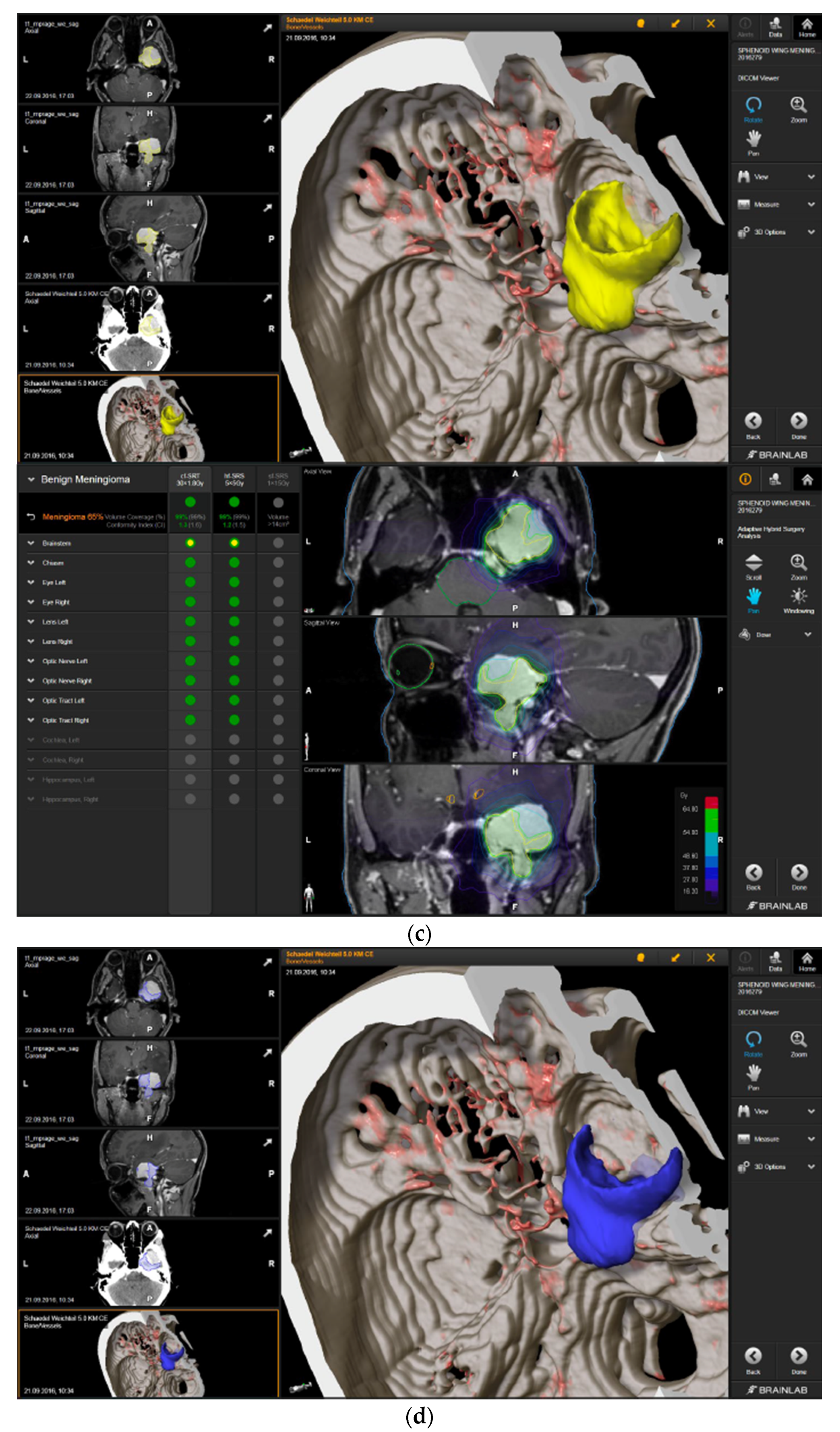Click undo arrow beside Meningioma 65%

click(31, 517)
